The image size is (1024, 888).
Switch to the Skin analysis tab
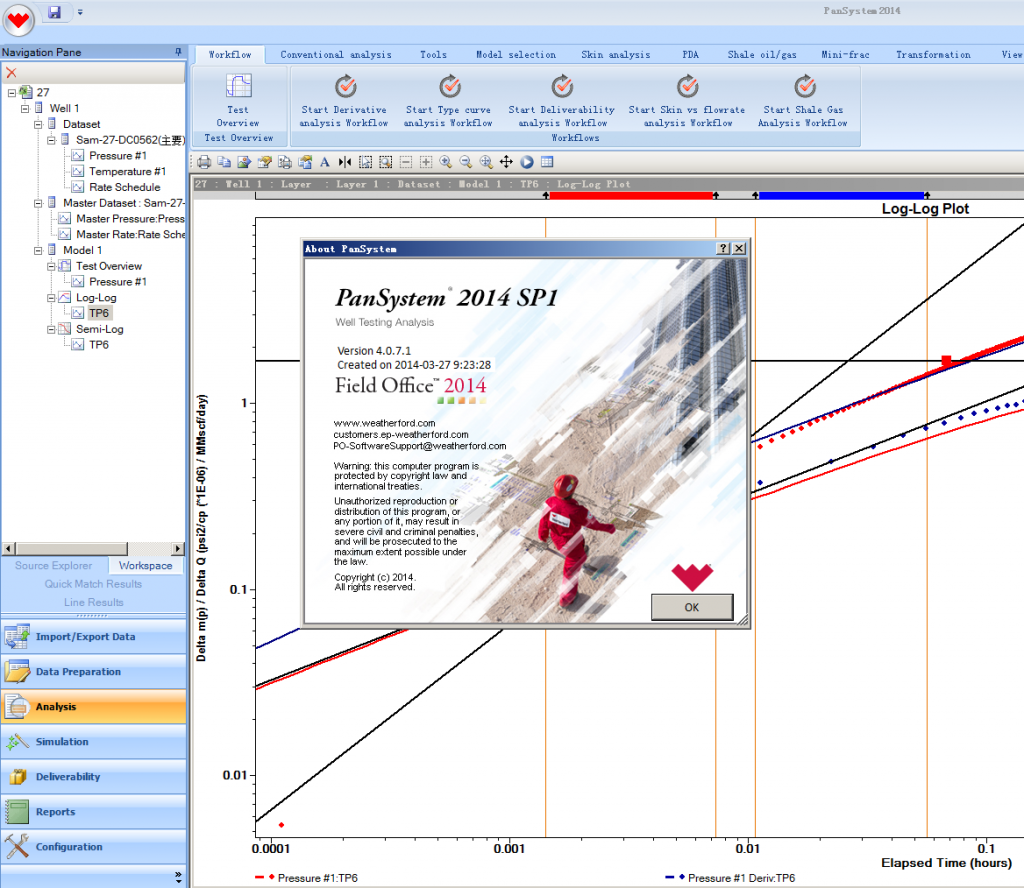[616, 55]
